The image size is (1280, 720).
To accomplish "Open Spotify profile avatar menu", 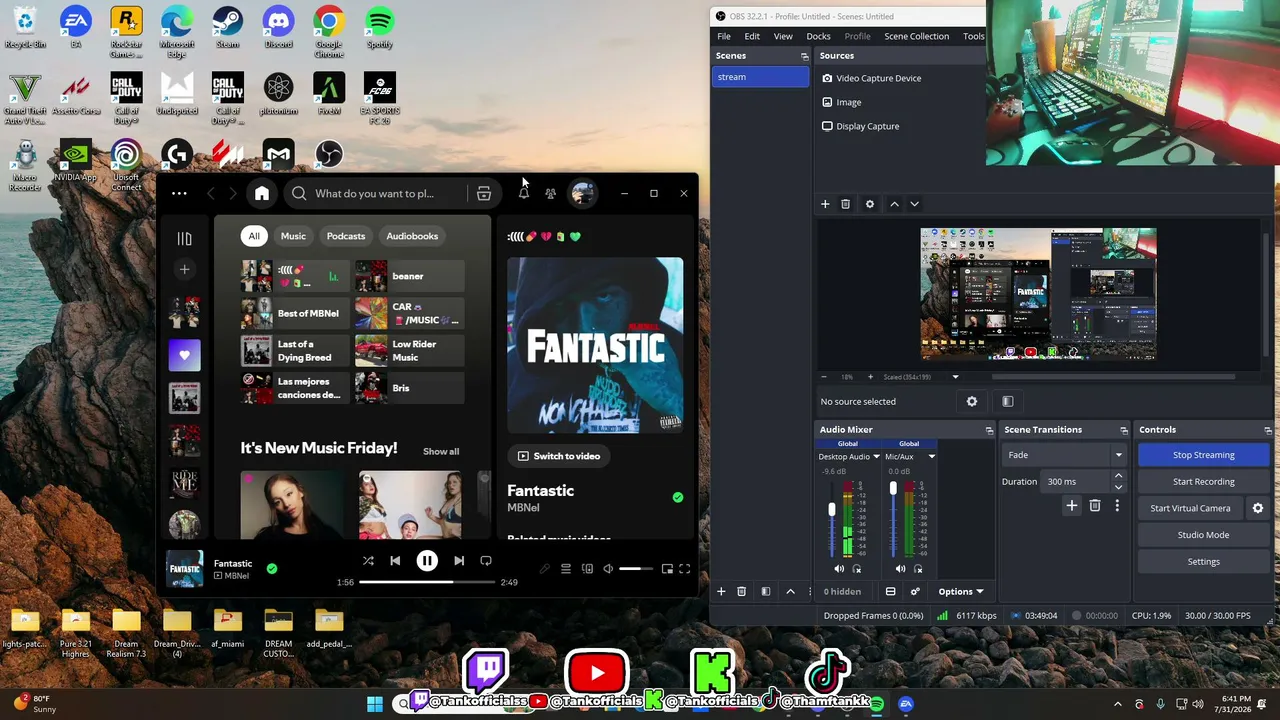I will pos(582,193).
